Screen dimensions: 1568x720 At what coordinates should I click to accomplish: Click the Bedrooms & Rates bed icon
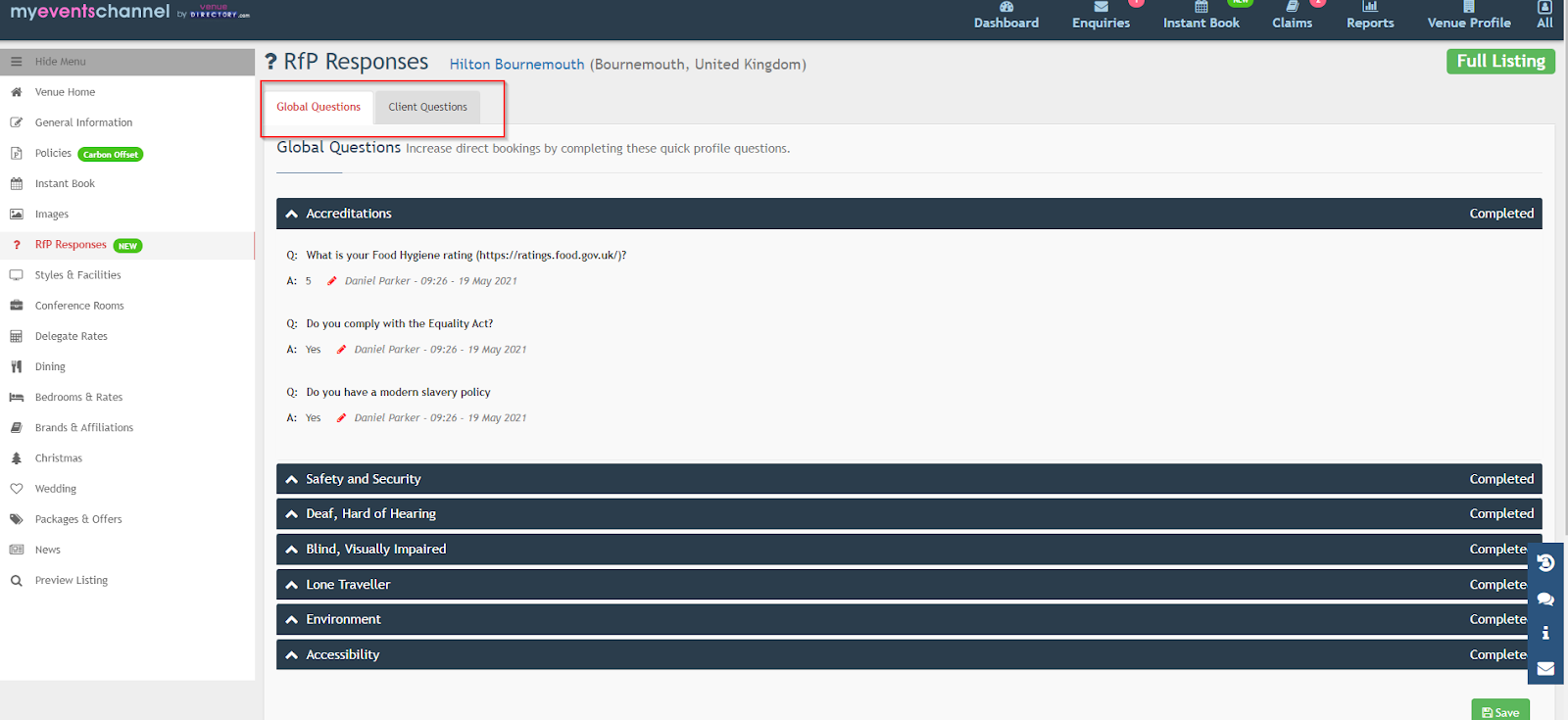pyautogui.click(x=17, y=397)
